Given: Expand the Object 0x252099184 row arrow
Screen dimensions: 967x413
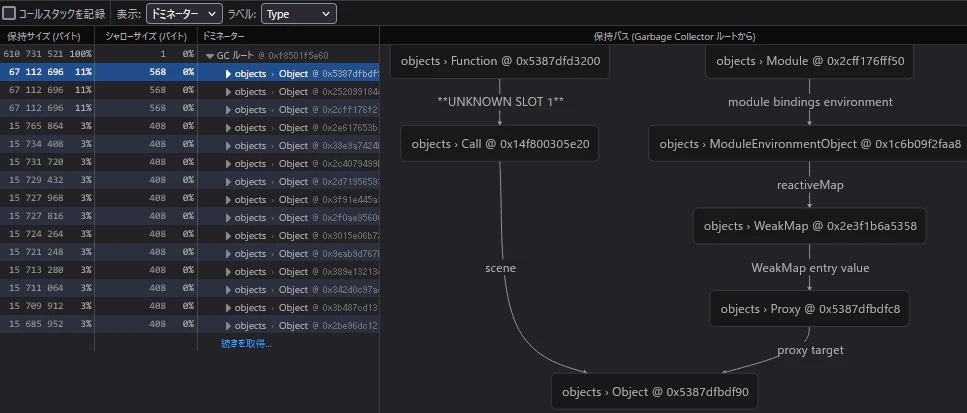Looking at the screenshot, I should pos(229,92).
